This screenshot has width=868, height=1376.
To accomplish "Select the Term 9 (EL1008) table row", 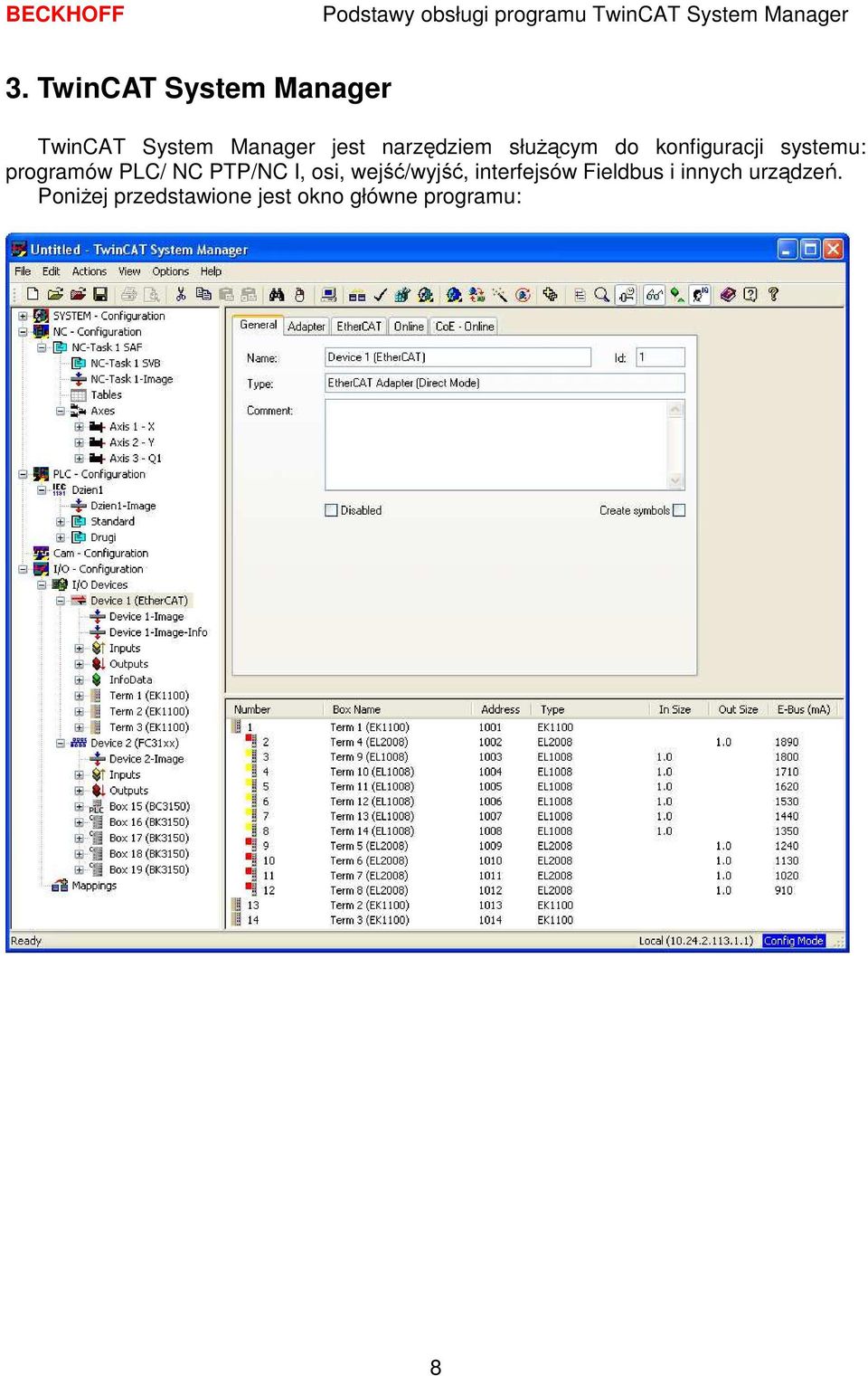I will click(x=533, y=757).
